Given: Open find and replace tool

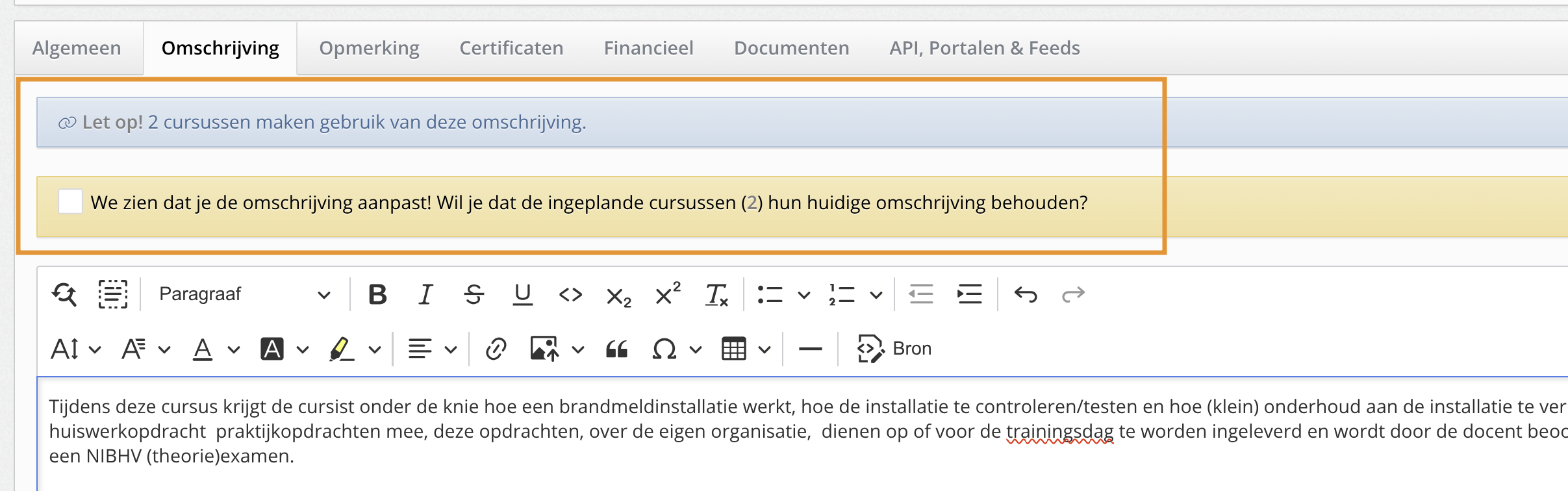Looking at the screenshot, I should pos(64,294).
